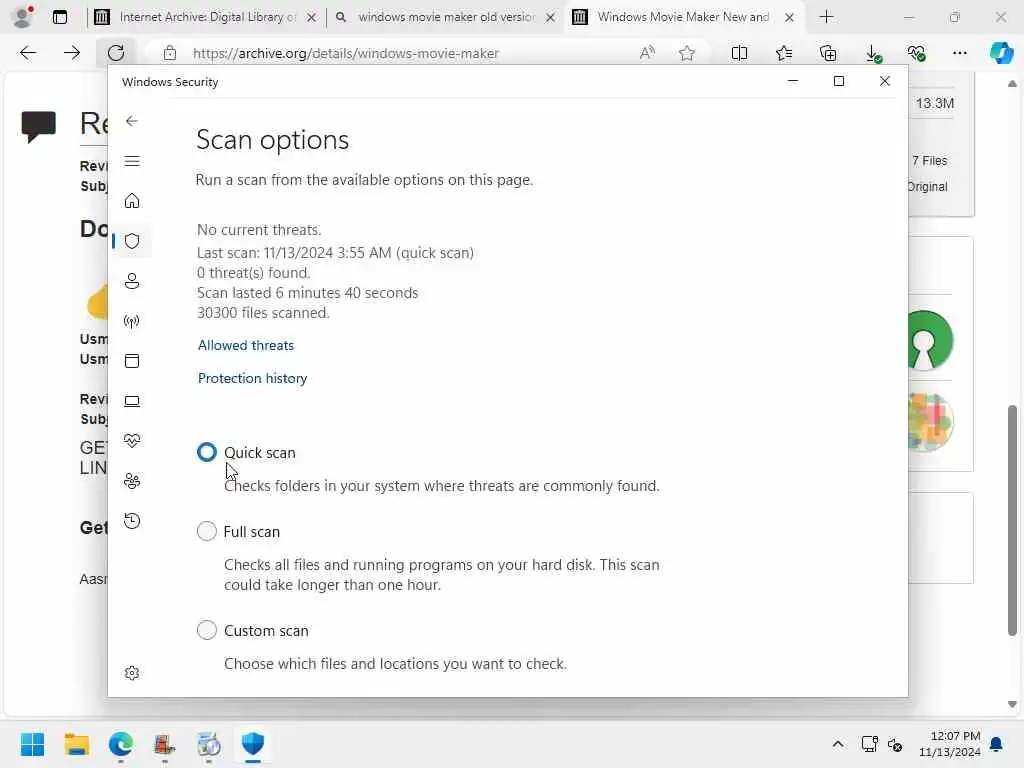Select the Full scan option
The height and width of the screenshot is (768, 1024).
[x=206, y=531]
